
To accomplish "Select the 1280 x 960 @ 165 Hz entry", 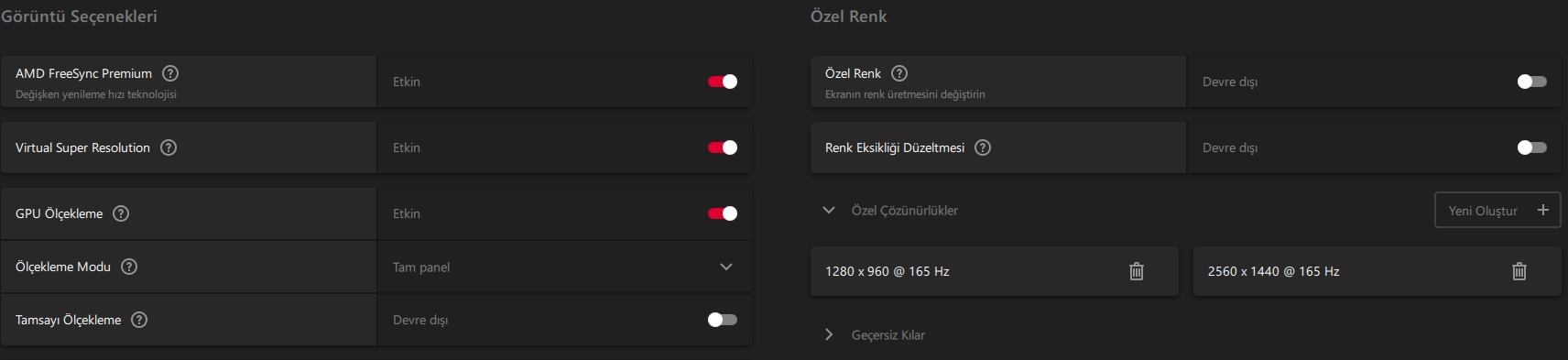I will pos(995,271).
